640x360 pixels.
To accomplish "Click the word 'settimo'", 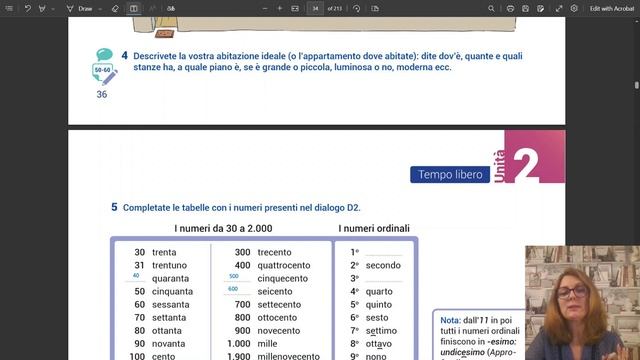I will [381, 331].
